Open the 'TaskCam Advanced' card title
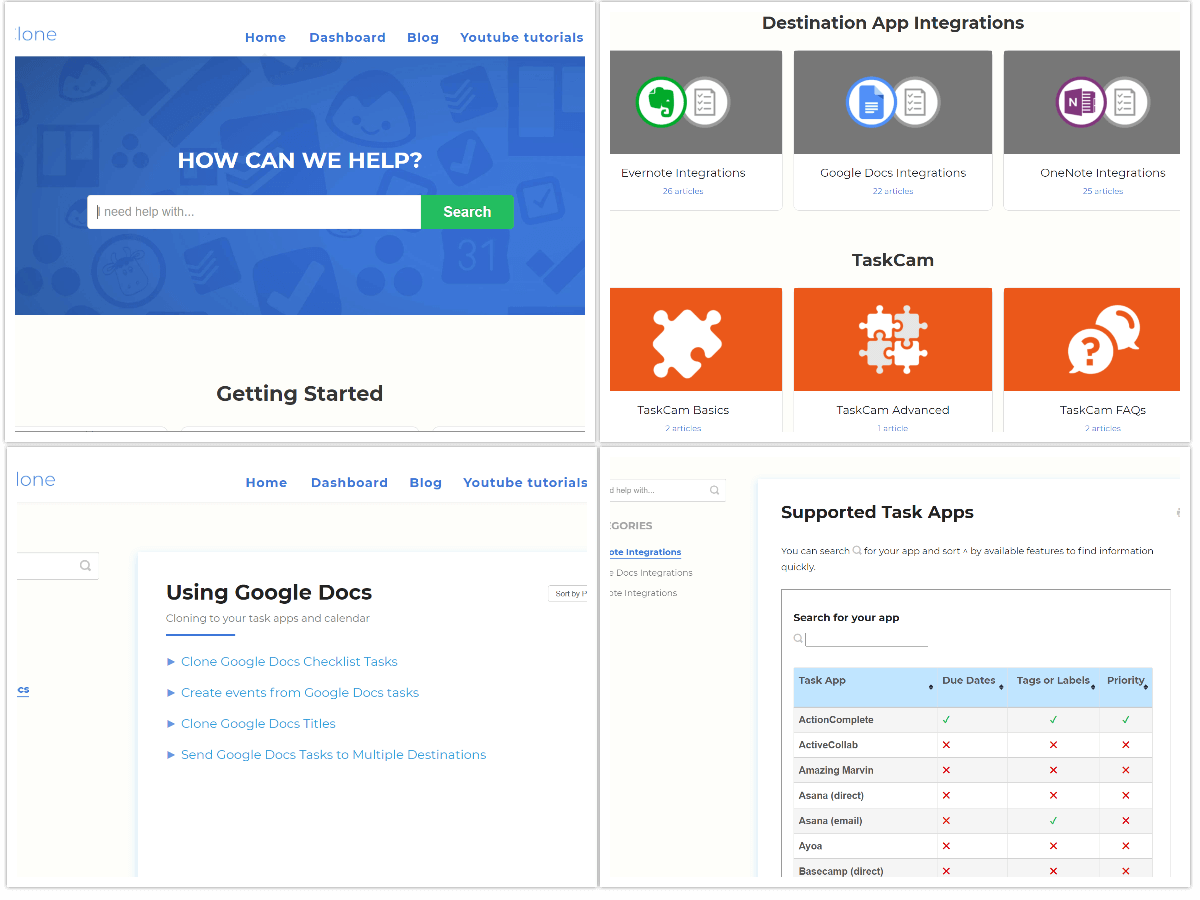This screenshot has width=1200, height=900. 893,410
